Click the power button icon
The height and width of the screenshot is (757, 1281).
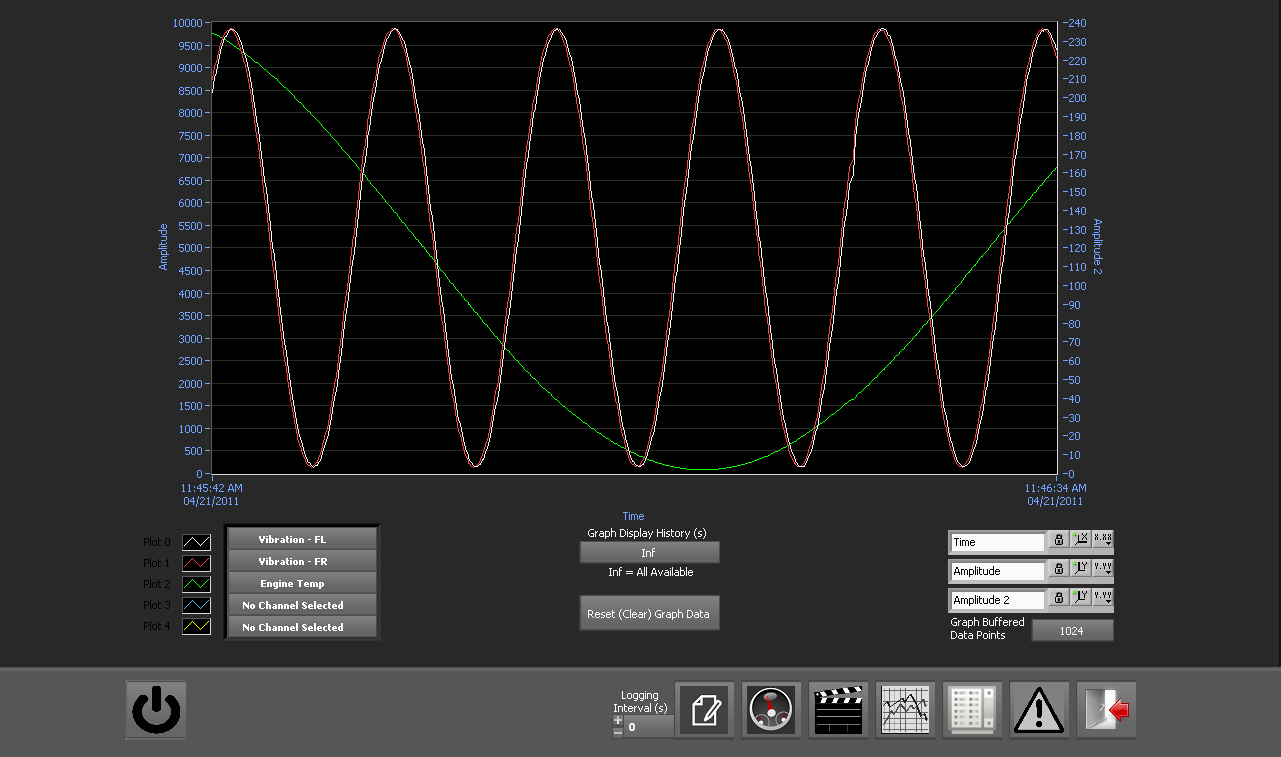tap(156, 710)
